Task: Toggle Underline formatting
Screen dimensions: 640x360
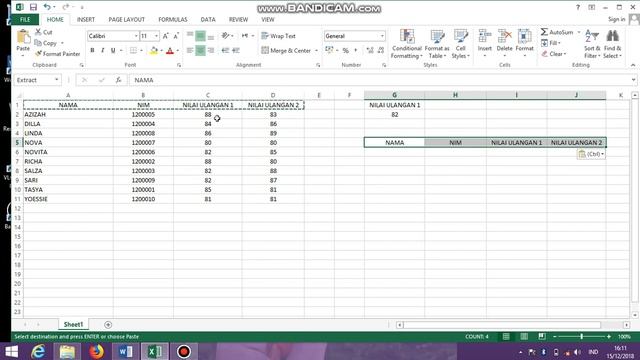Action: [113, 50]
